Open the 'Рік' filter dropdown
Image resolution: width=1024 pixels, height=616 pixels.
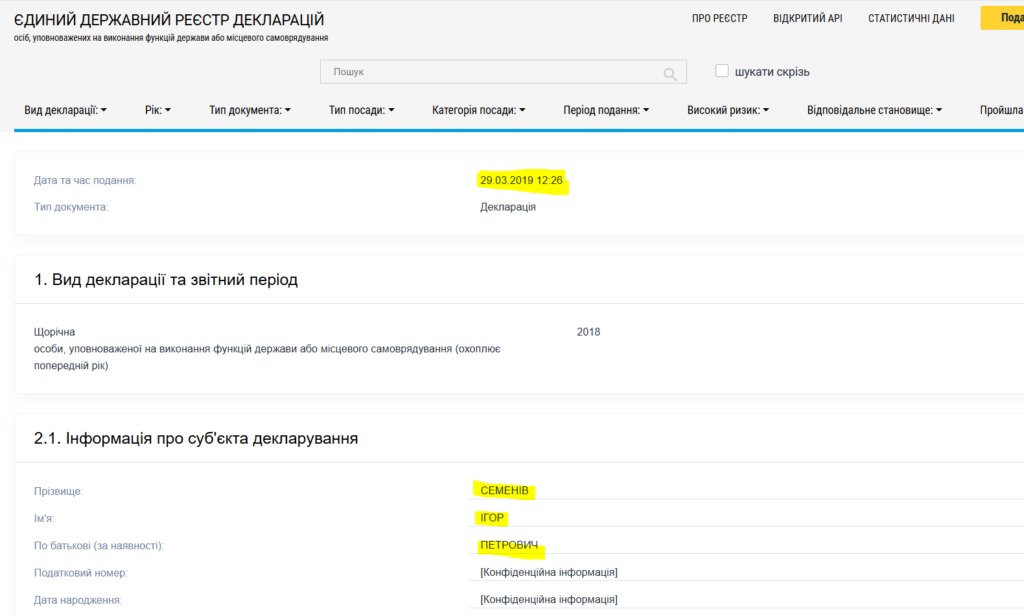157,110
